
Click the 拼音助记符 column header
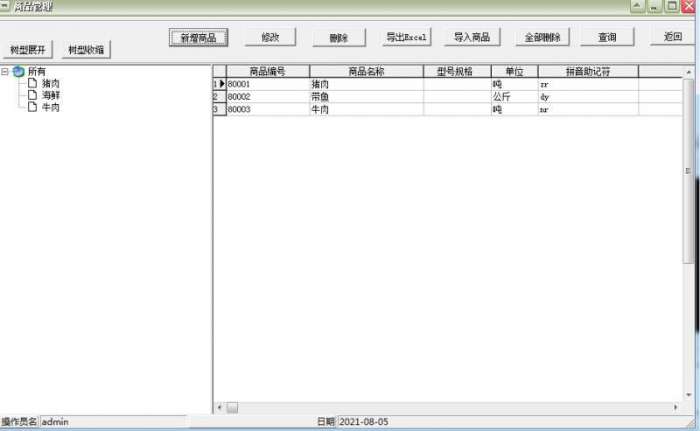click(588, 71)
